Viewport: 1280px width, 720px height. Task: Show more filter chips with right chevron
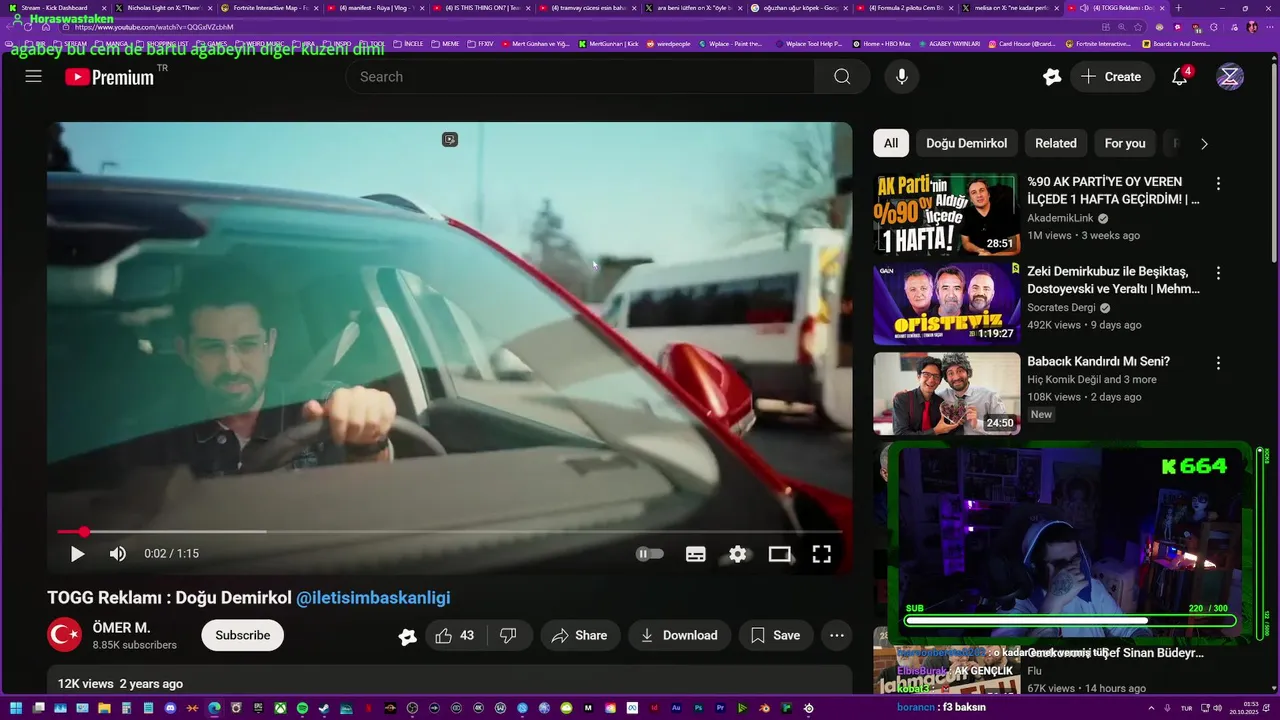(1204, 144)
